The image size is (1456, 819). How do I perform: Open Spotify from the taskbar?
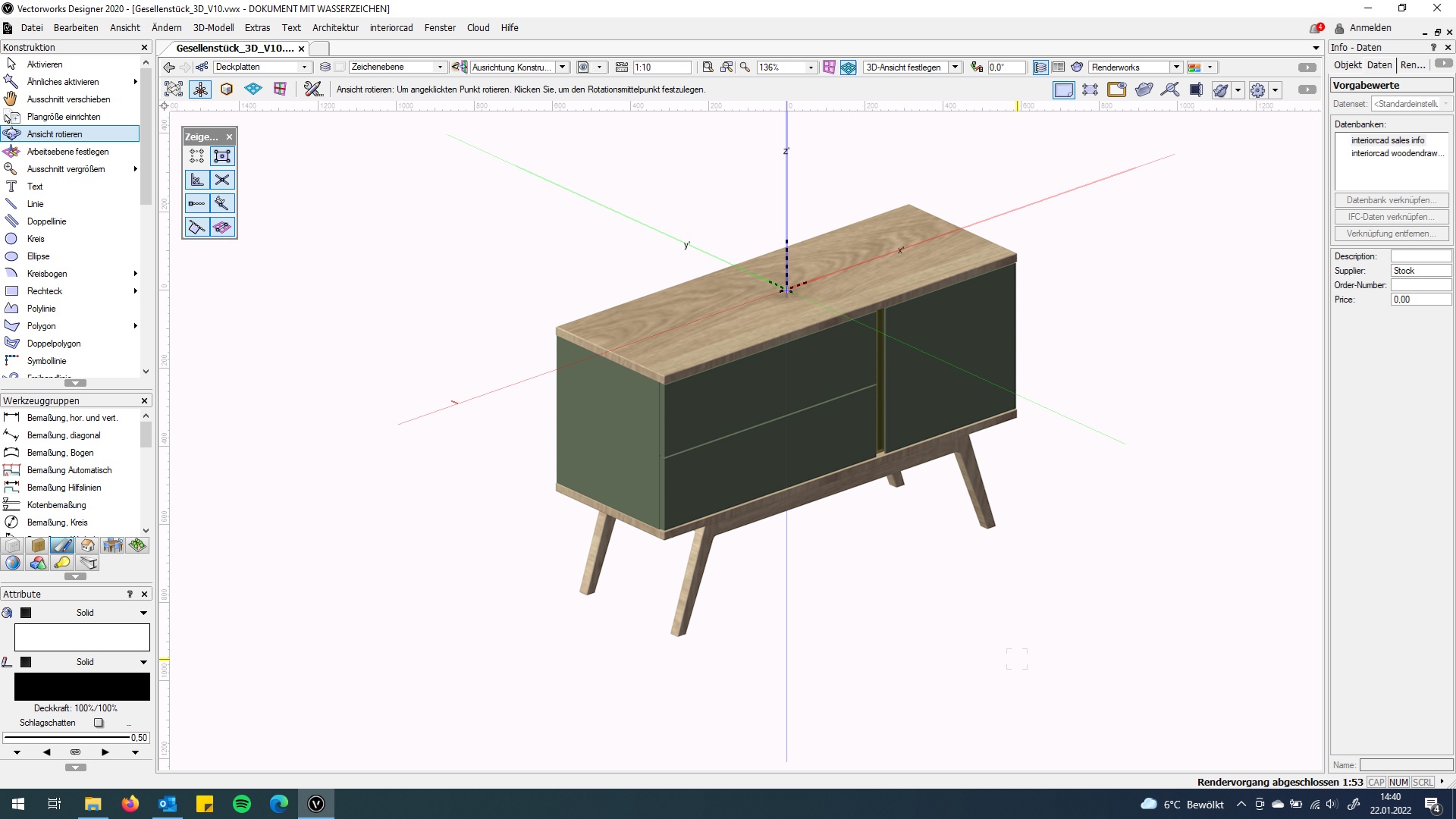[242, 804]
